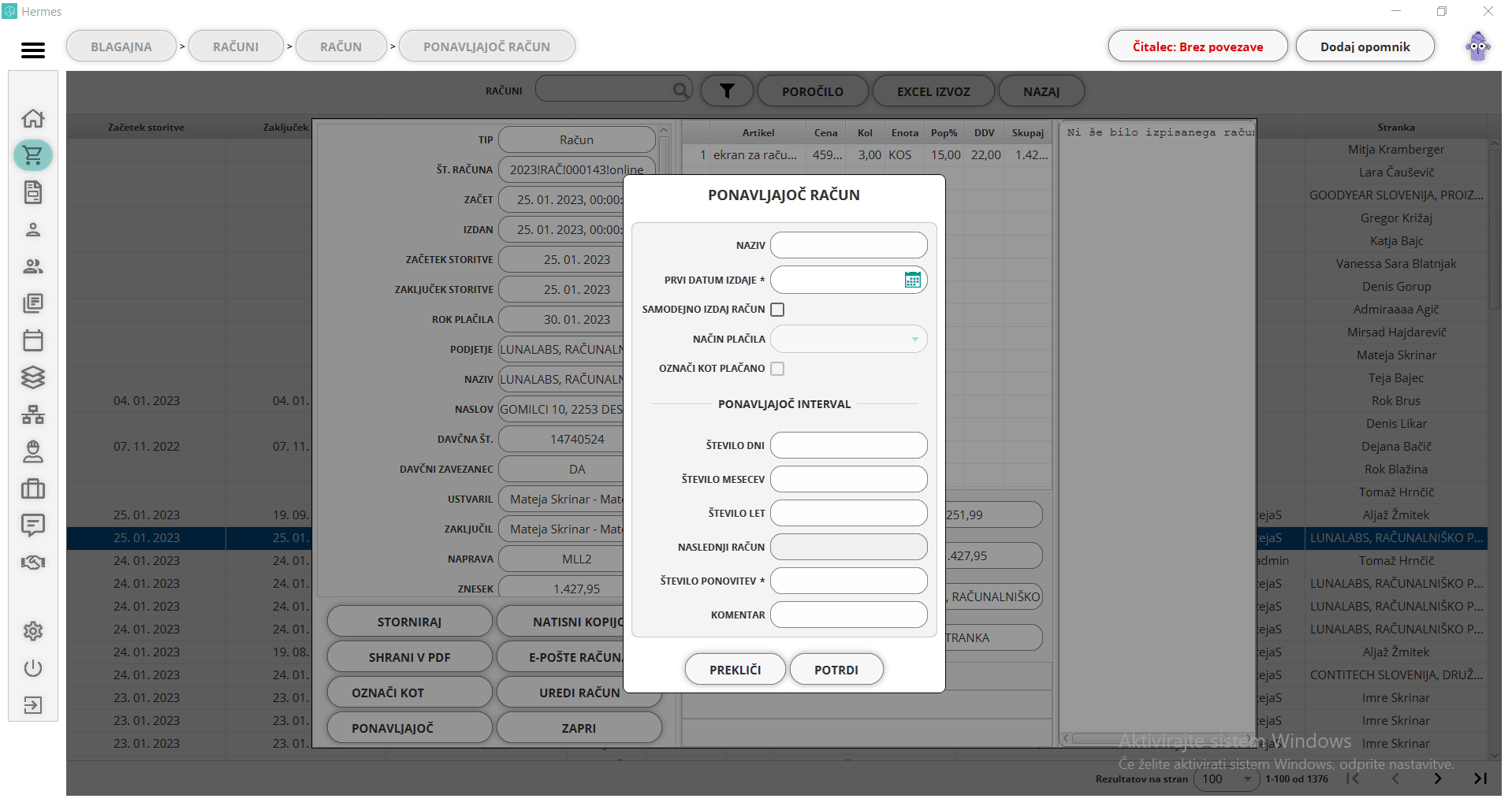Navigate to RAČUN breadcrumb
Viewport: 1512px width, 806px height.
click(x=341, y=46)
